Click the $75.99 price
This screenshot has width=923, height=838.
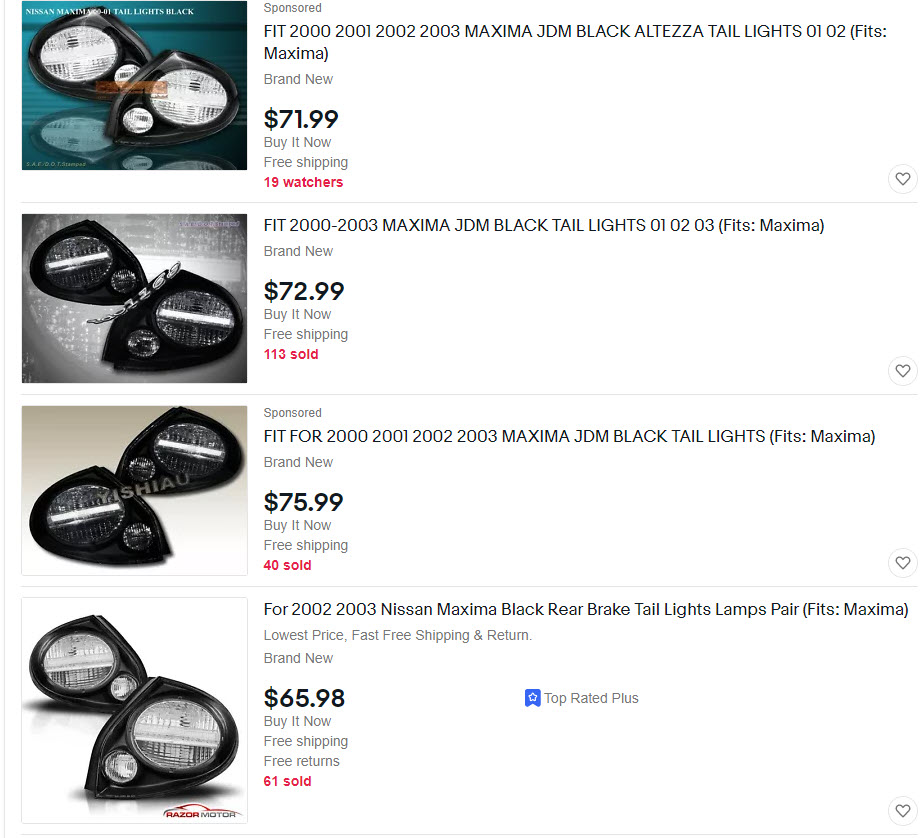tap(303, 503)
